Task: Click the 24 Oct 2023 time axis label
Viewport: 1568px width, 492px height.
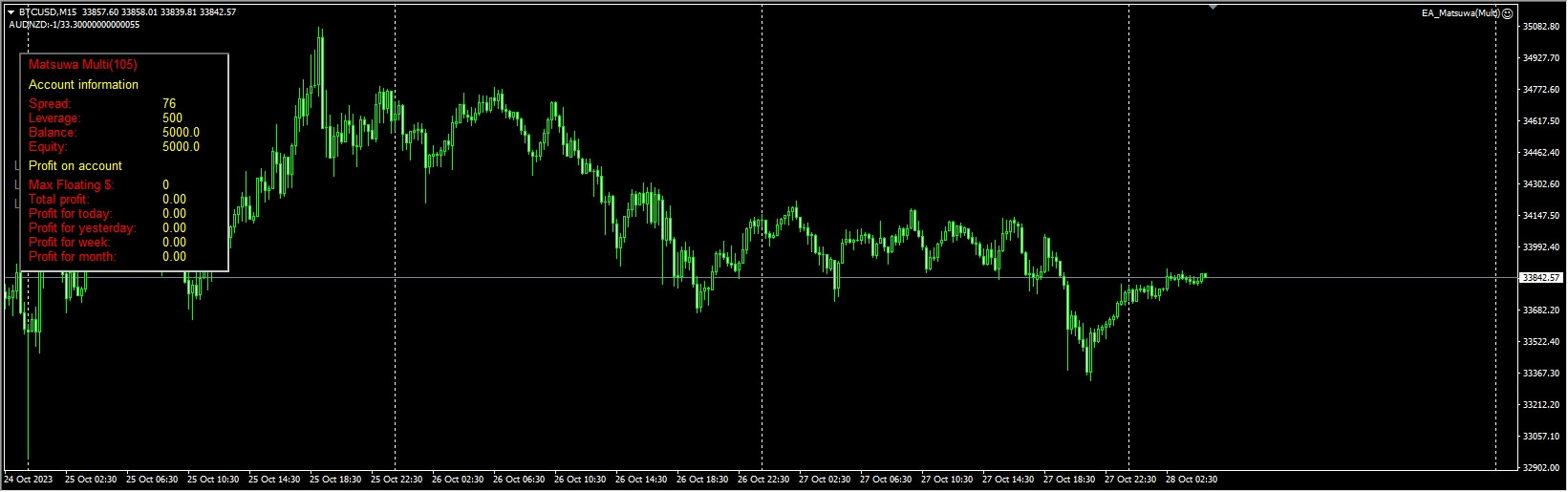Action: click(x=29, y=480)
